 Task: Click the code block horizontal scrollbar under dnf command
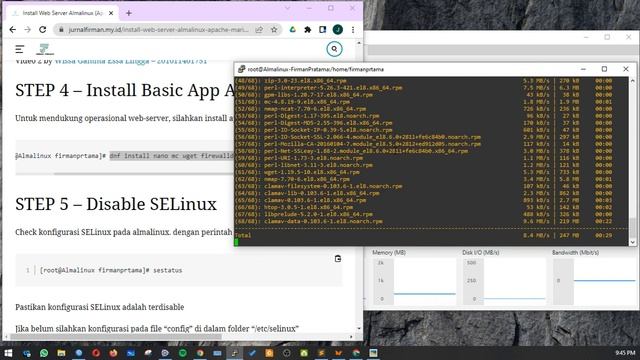click(143, 173)
